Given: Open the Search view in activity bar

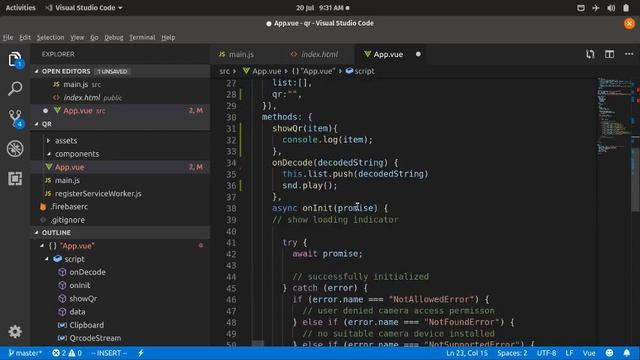Looking at the screenshot, I should click(x=15, y=89).
